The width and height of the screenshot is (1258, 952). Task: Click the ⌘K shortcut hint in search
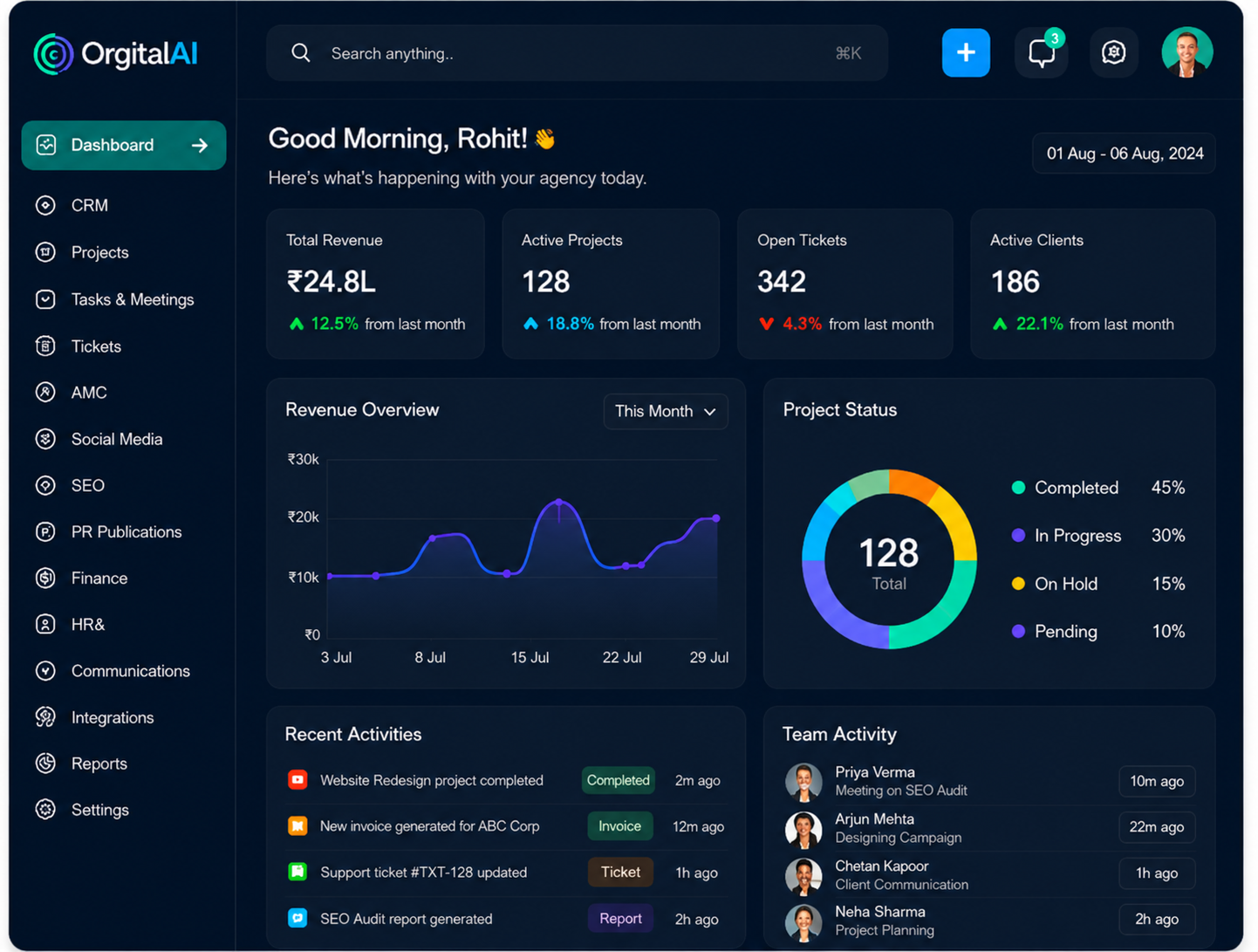click(848, 53)
